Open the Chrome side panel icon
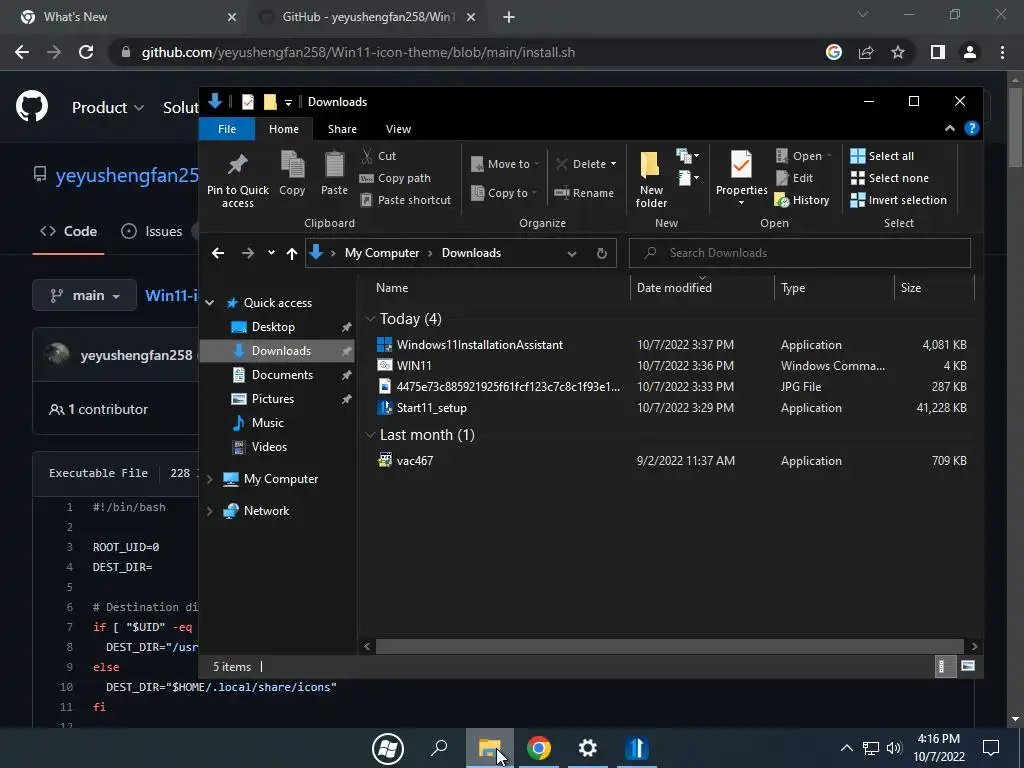Viewport: 1024px width, 768px height. click(938, 52)
